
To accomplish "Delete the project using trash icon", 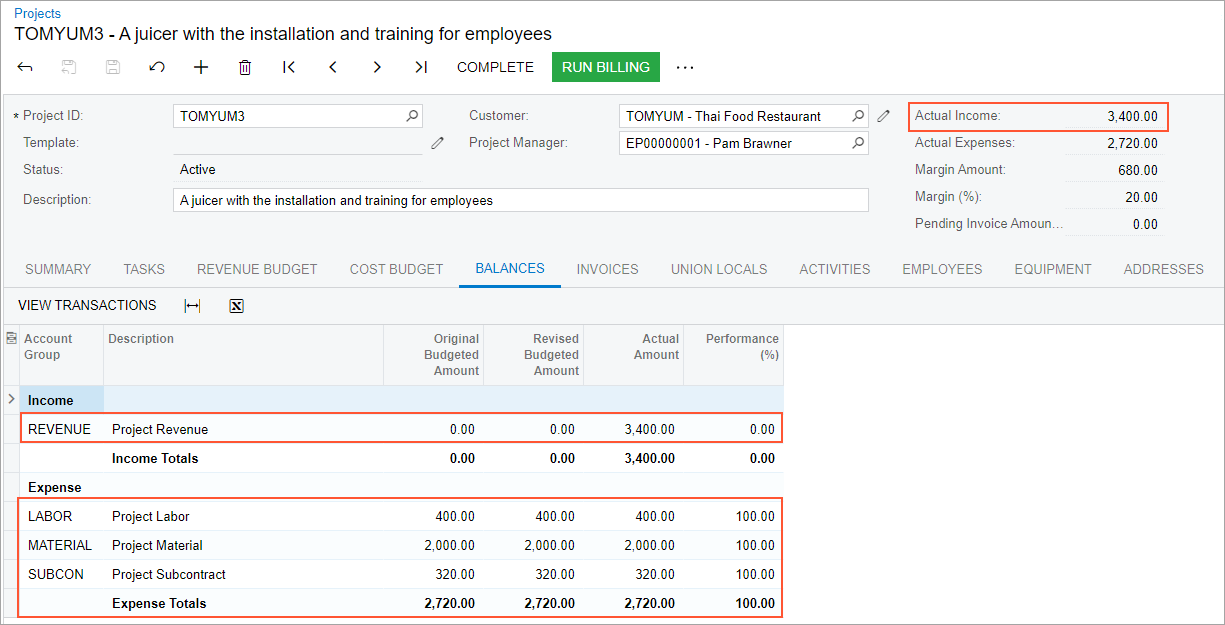I will (245, 67).
